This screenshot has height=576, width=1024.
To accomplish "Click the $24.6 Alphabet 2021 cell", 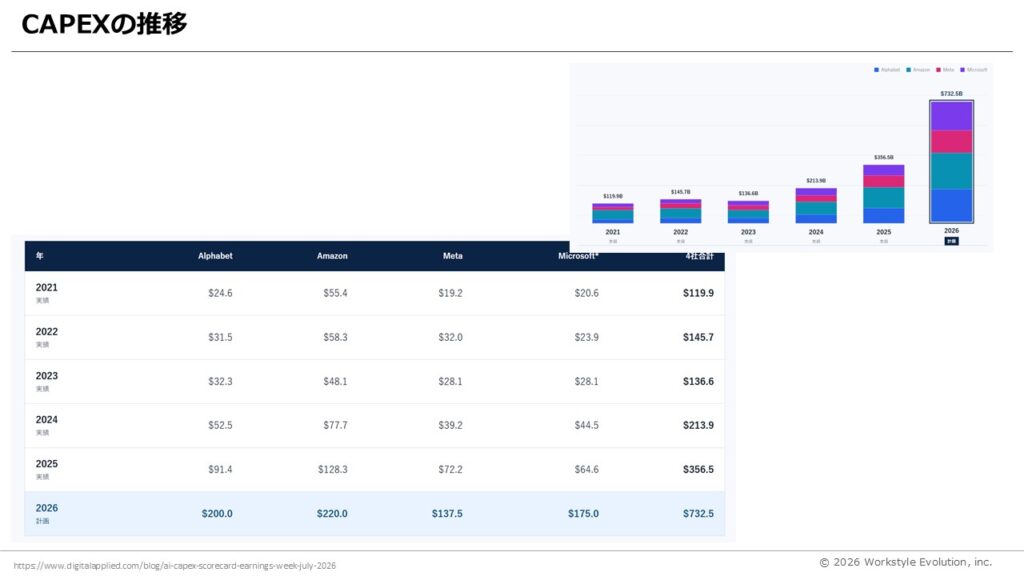I will 220,293.
